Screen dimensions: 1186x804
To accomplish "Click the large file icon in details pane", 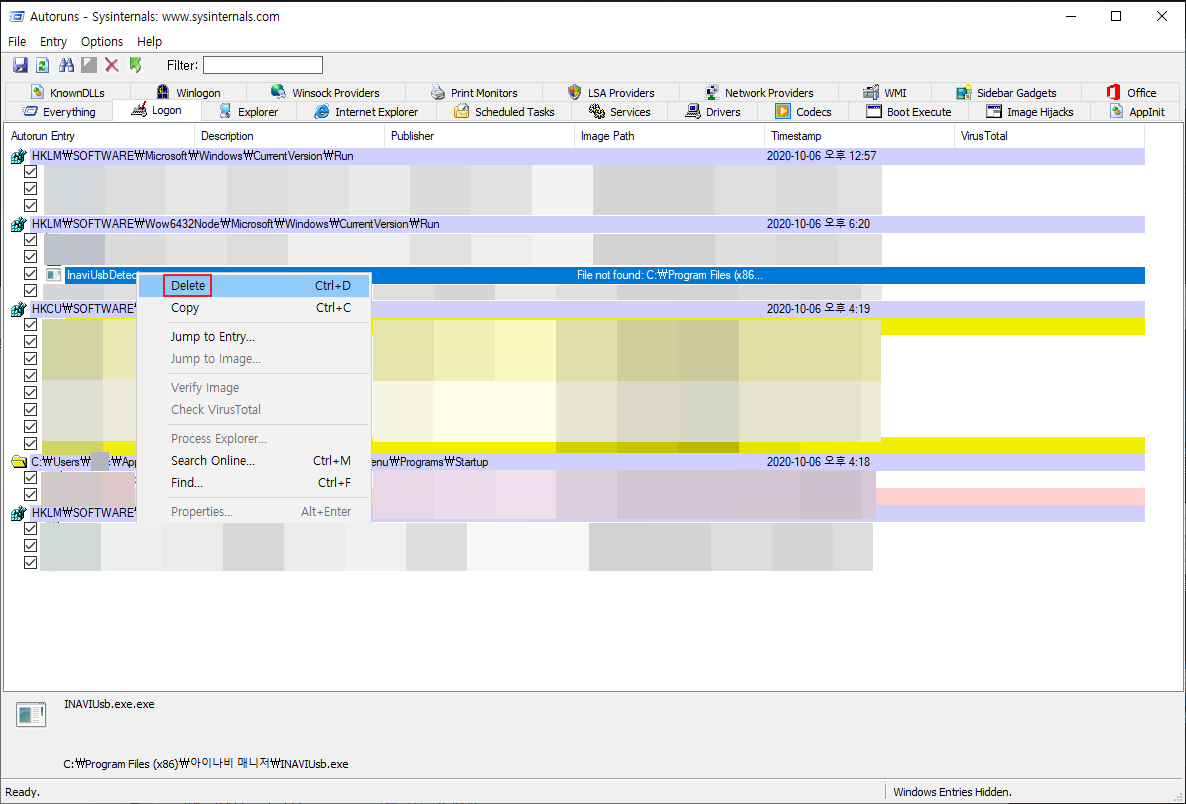I will coord(31,715).
